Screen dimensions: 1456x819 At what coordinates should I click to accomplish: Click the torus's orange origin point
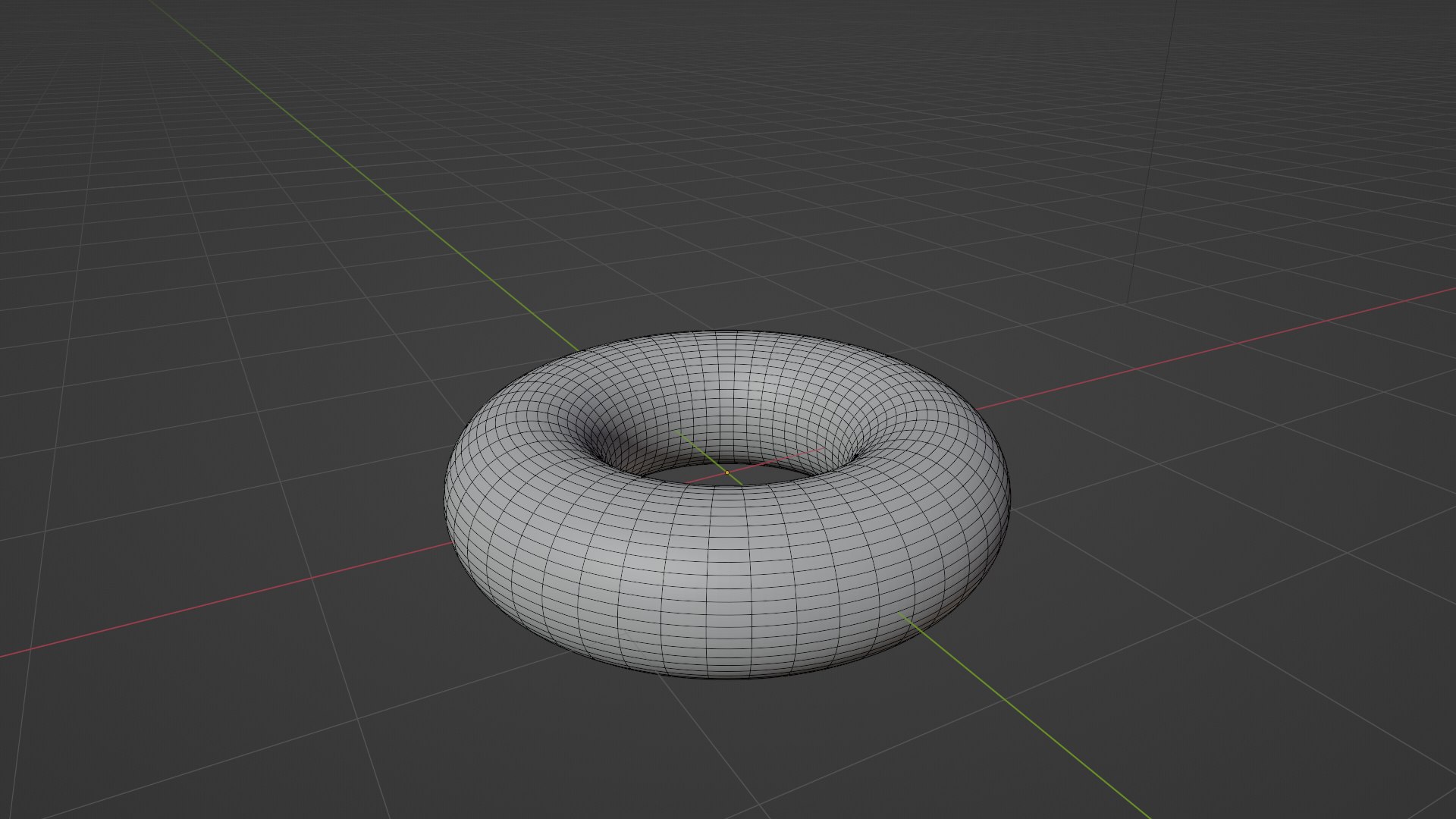coord(727,472)
